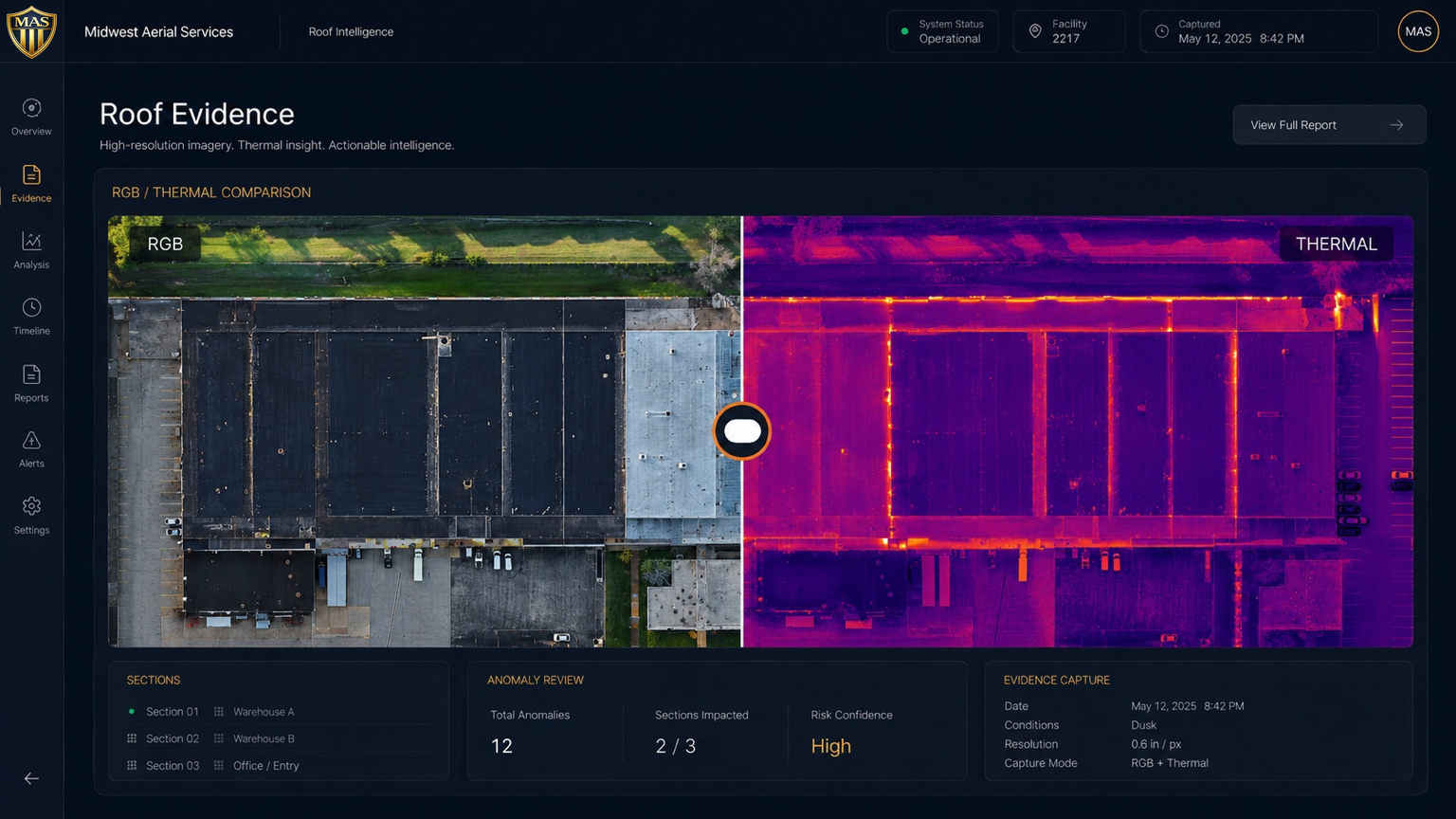Click the Captured clock icon

[x=1161, y=31]
